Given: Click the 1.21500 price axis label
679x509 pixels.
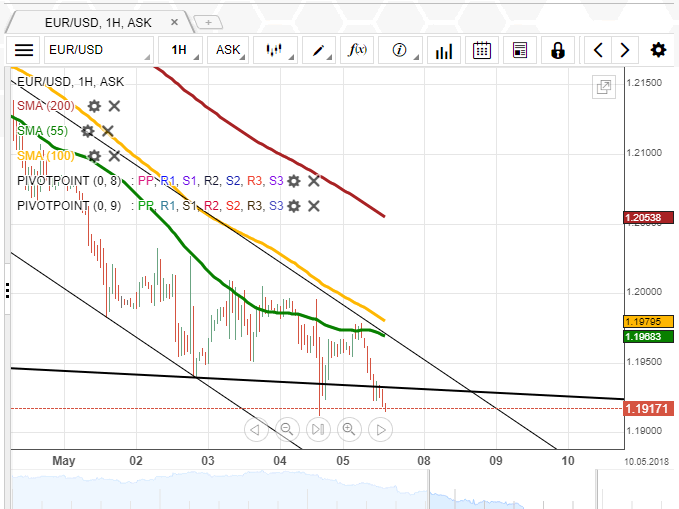Looking at the screenshot, I should [644, 83].
